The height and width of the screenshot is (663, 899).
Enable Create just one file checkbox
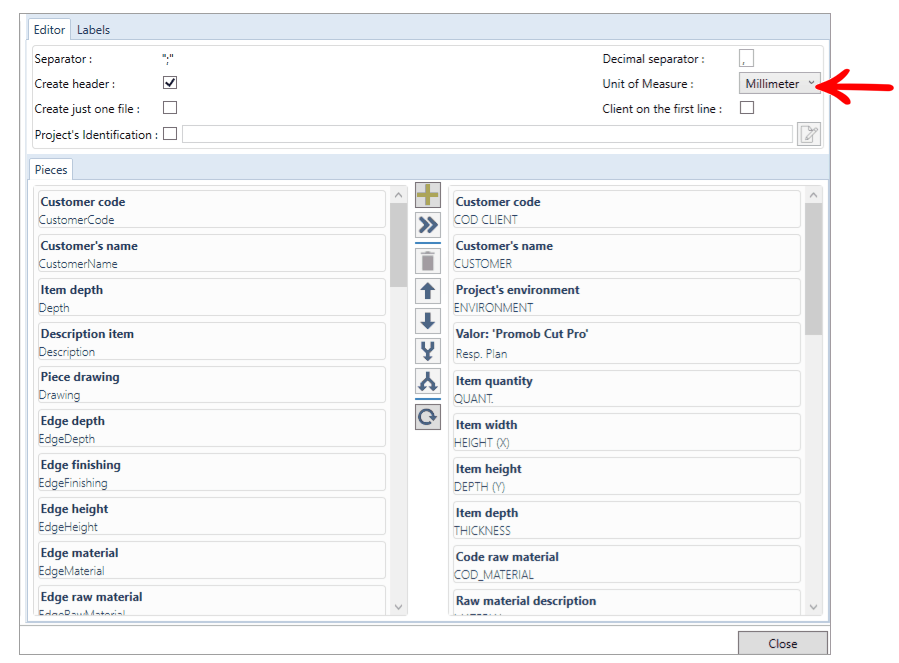pyautogui.click(x=170, y=108)
